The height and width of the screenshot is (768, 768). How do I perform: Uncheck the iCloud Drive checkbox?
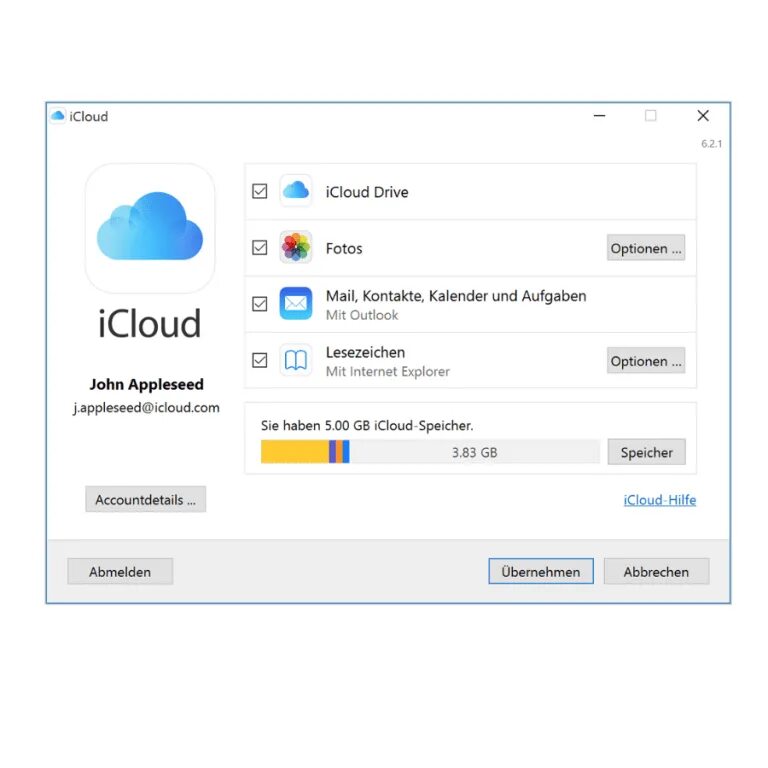[x=260, y=191]
